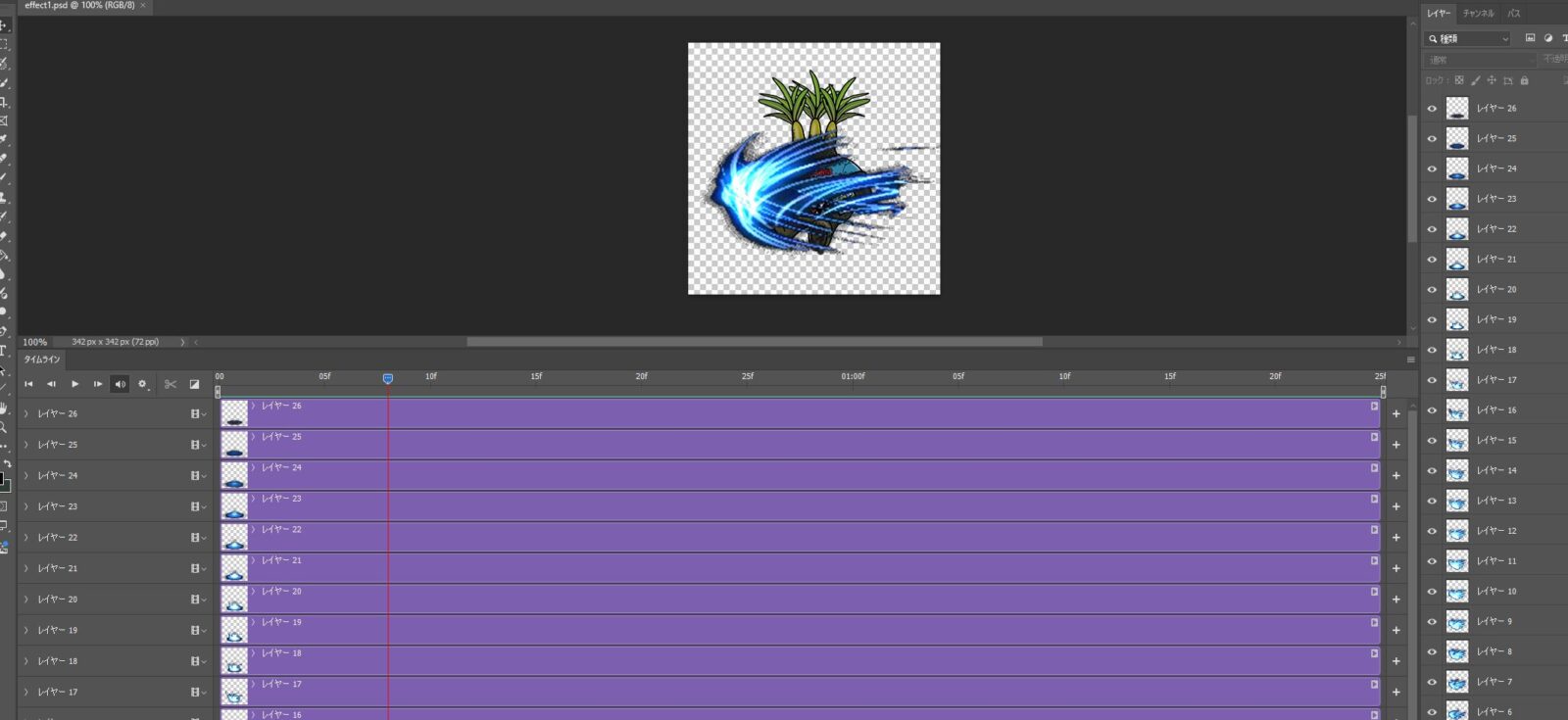Toggle visibility of レイヤー 20
Viewport: 1568px width, 720px height.
coord(1432,290)
